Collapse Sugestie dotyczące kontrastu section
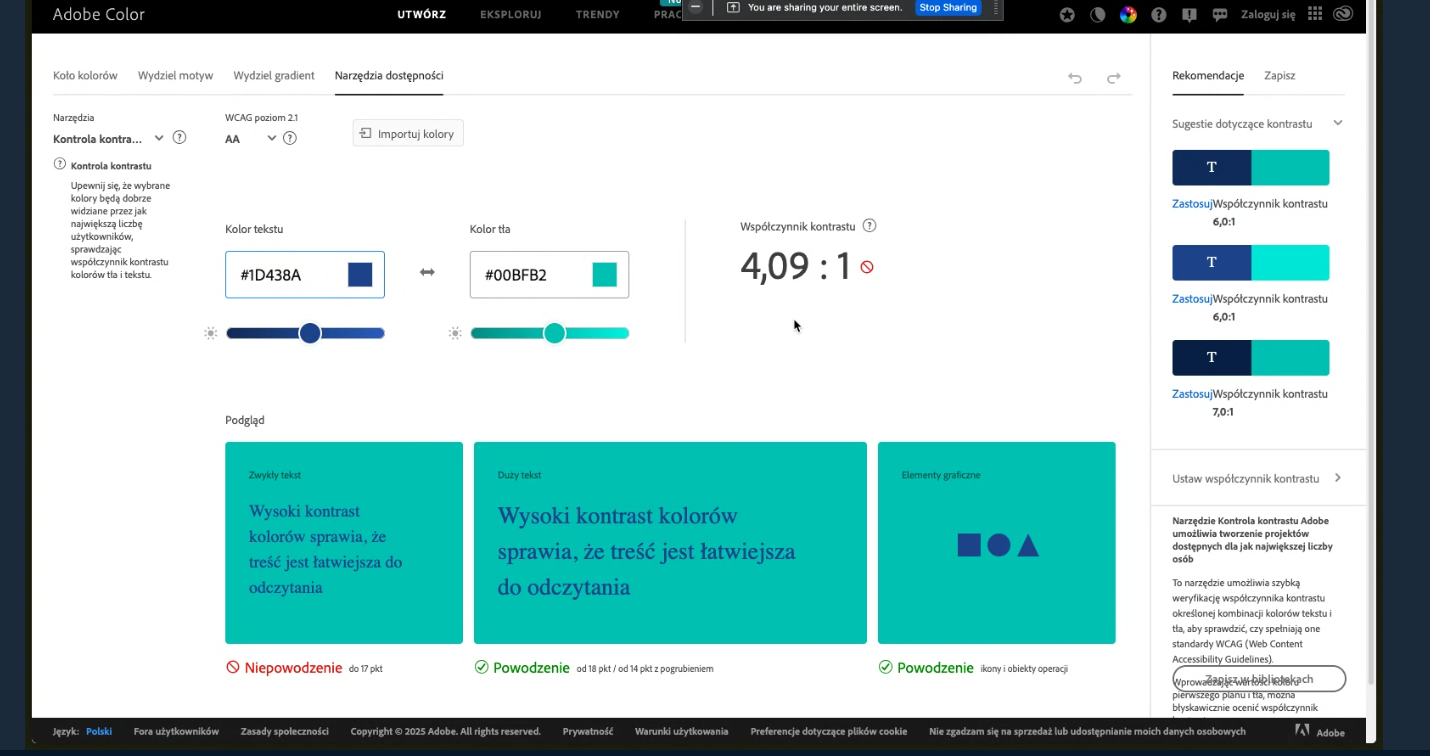1430x756 pixels. [1338, 123]
